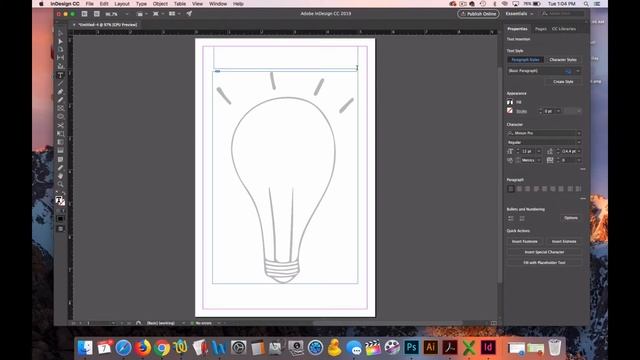Open the Basic Paragraph style dropdown

[578, 71]
